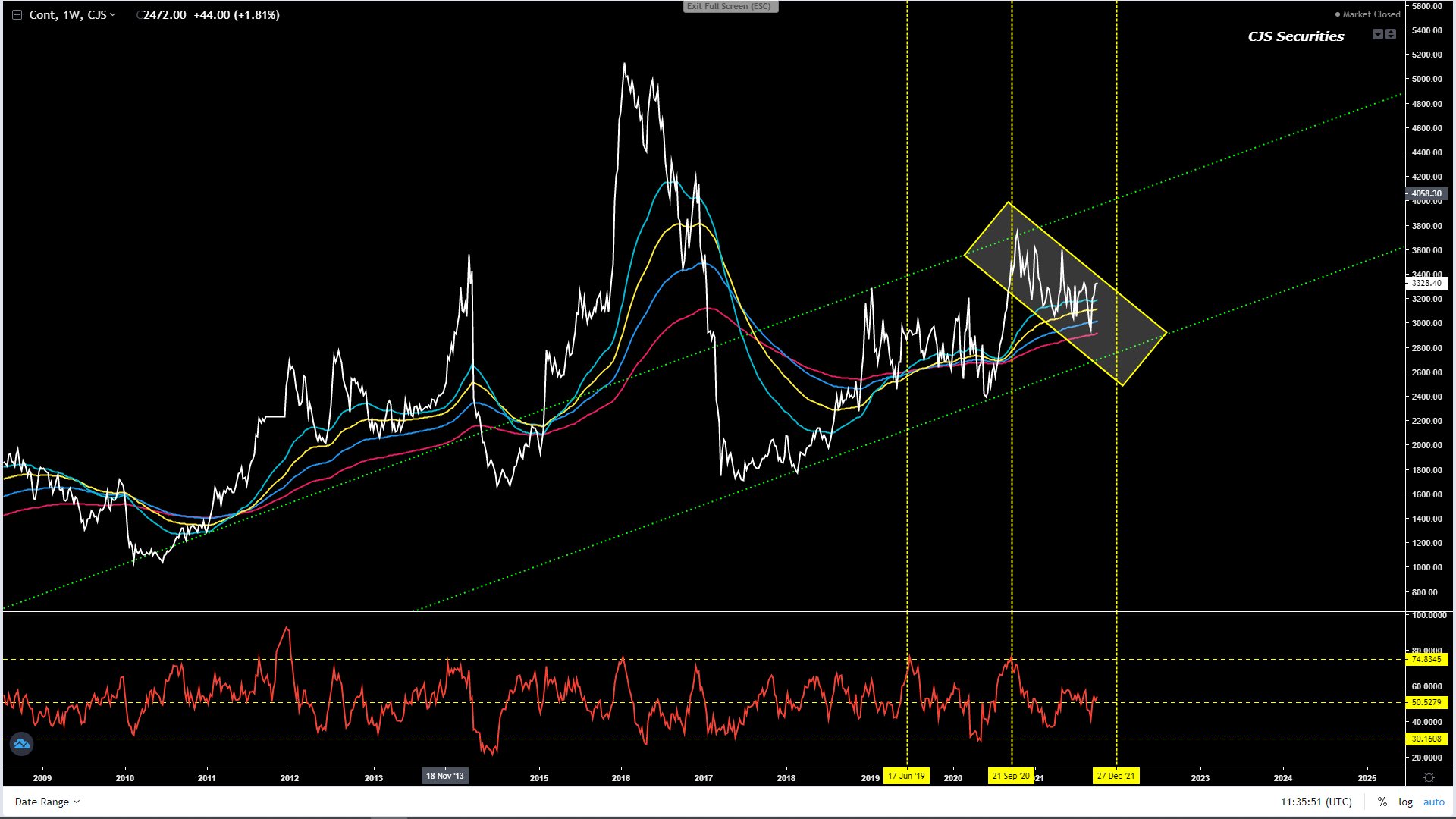1456x819 pixels.
Task: Toggle log scale mode
Action: pyautogui.click(x=1405, y=802)
